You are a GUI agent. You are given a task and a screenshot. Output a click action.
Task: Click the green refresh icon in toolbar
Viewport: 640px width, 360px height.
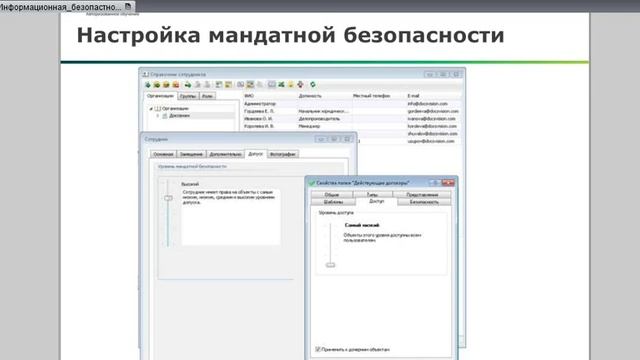point(313,84)
